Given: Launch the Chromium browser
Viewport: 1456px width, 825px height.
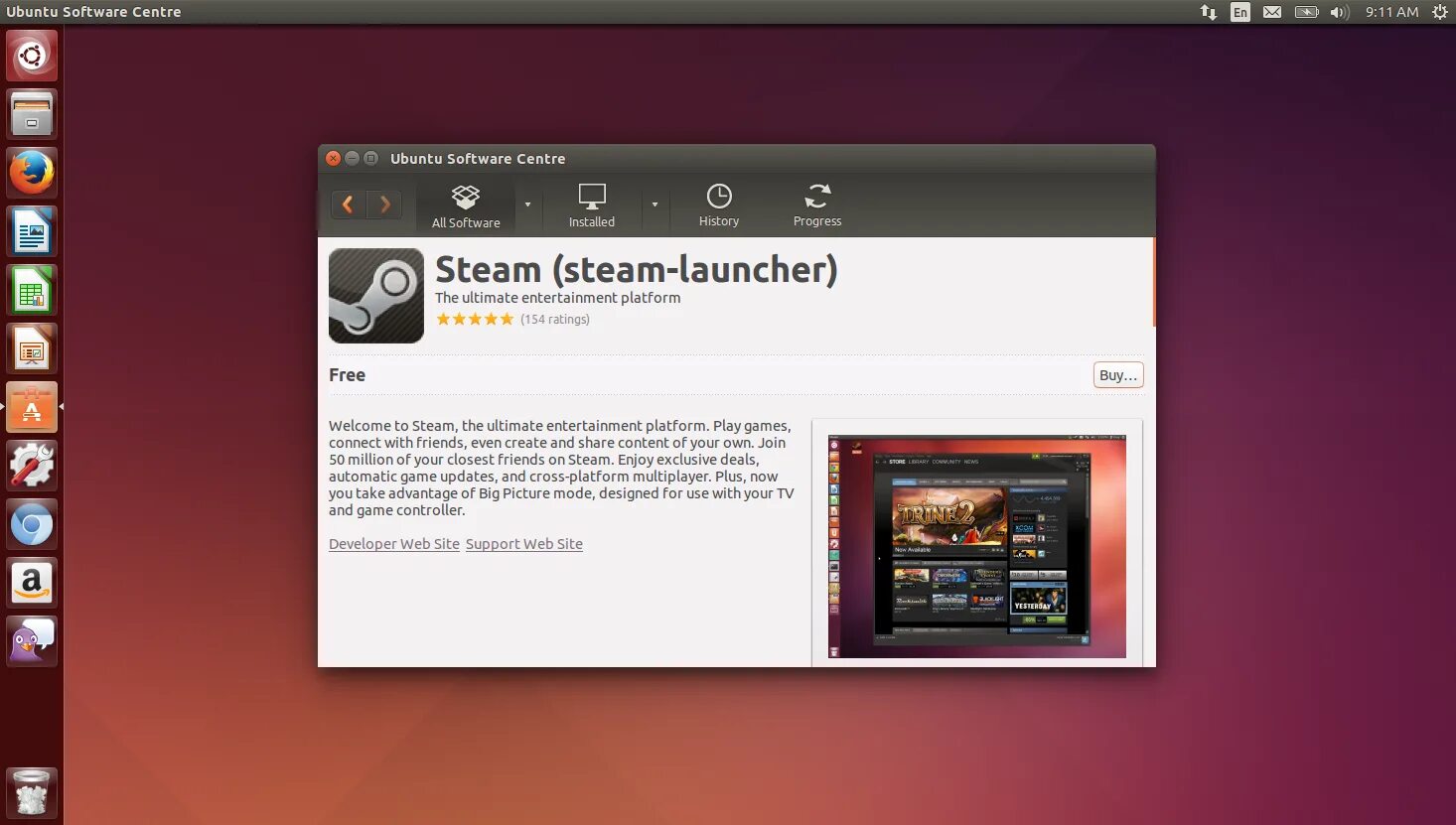Looking at the screenshot, I should 32,524.
